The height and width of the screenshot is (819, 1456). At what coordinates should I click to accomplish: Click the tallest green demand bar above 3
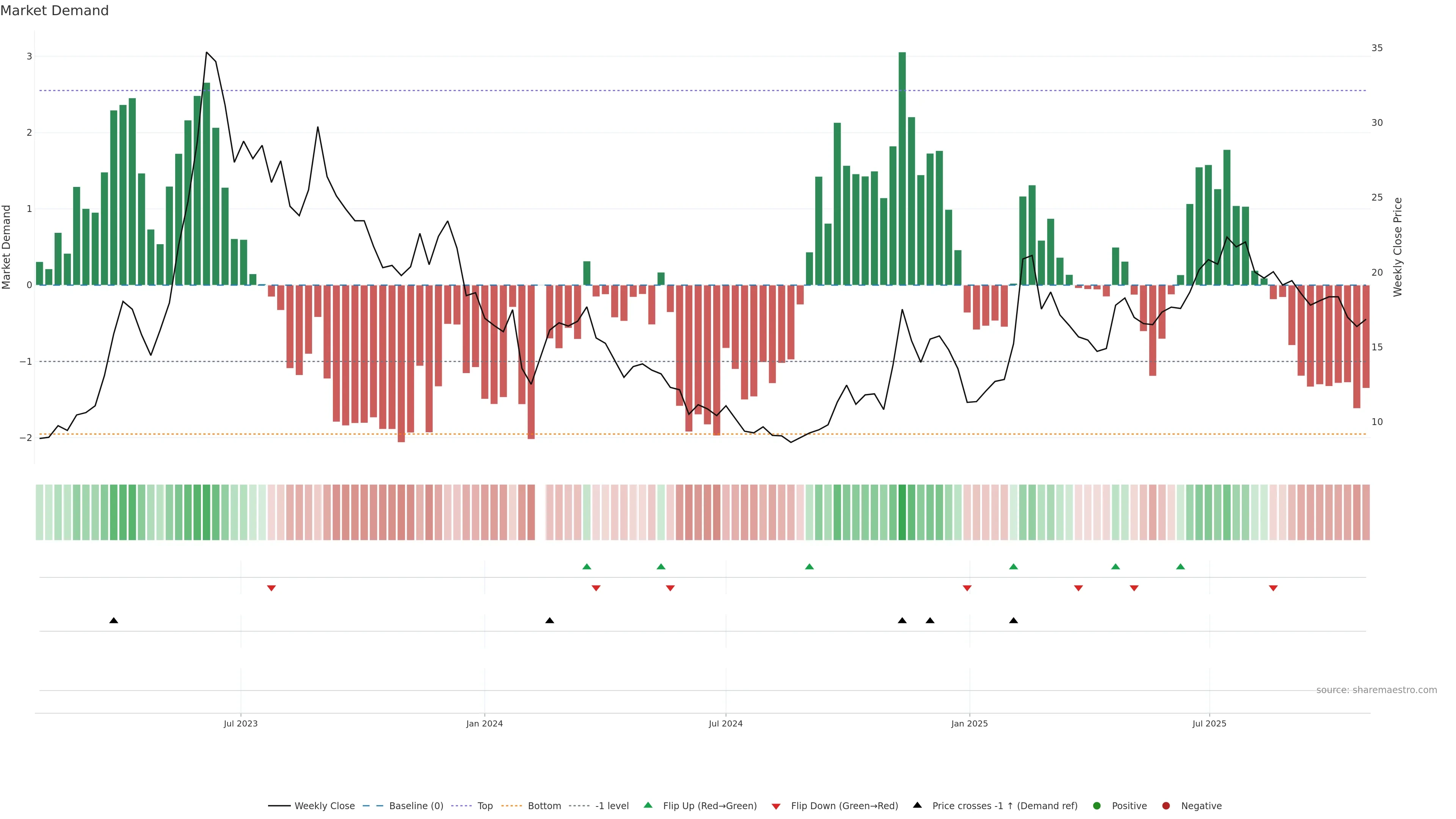902,169
